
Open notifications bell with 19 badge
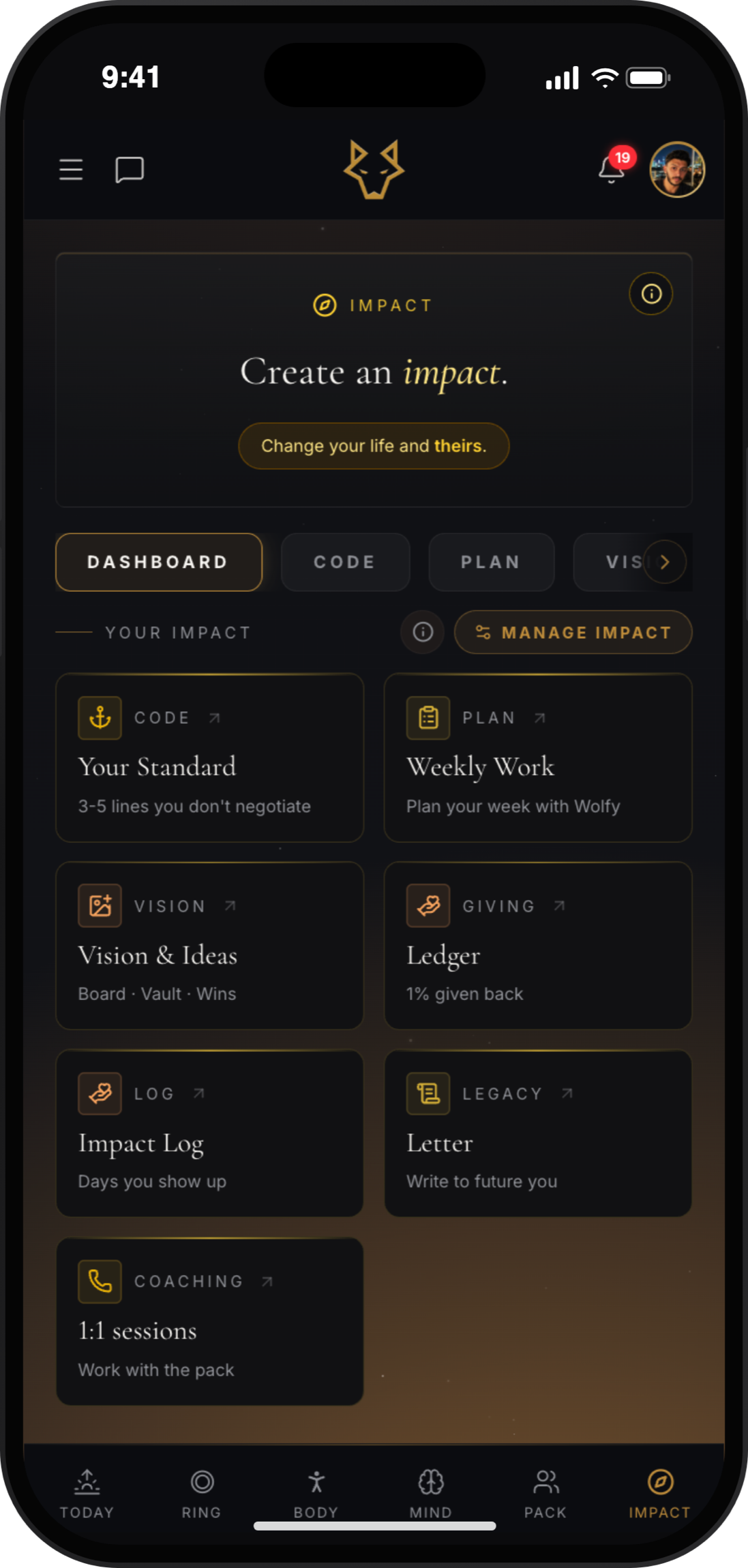[614, 166]
